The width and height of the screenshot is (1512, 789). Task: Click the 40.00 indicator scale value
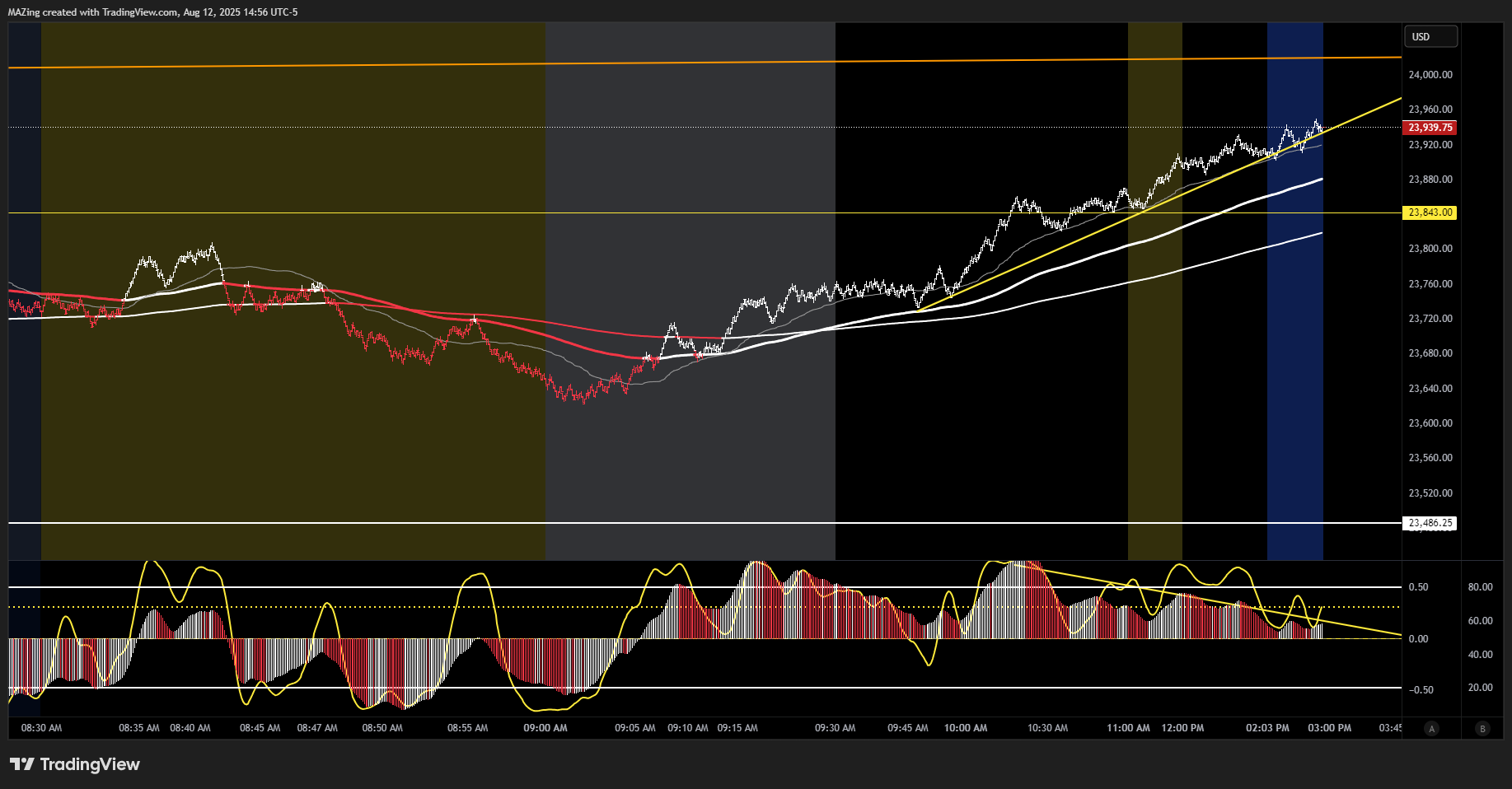pos(1480,655)
